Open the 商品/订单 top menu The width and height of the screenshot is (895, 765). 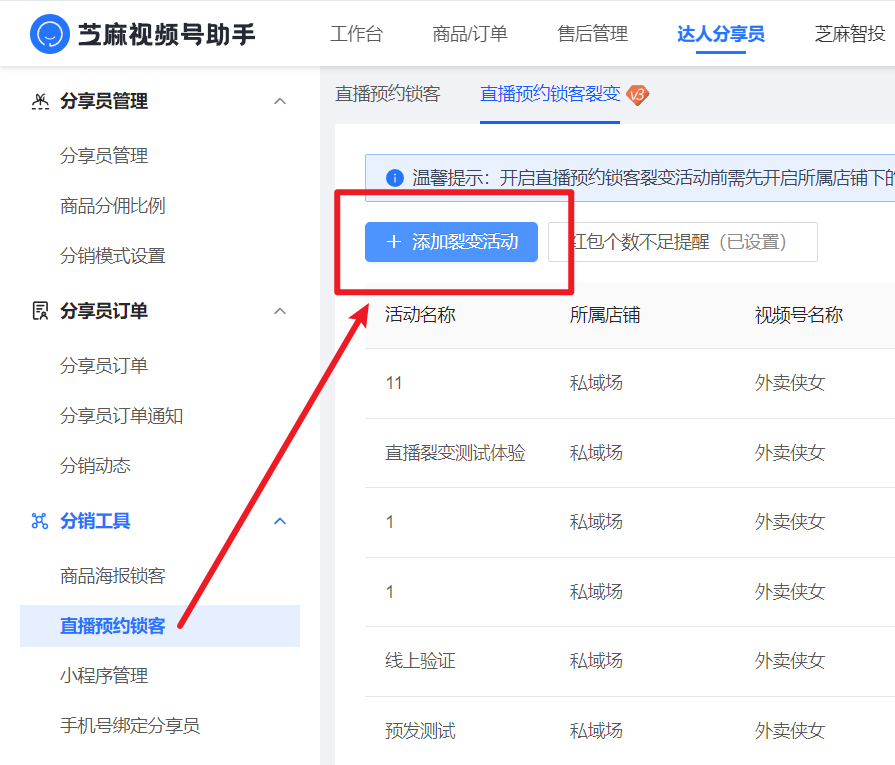[470, 34]
